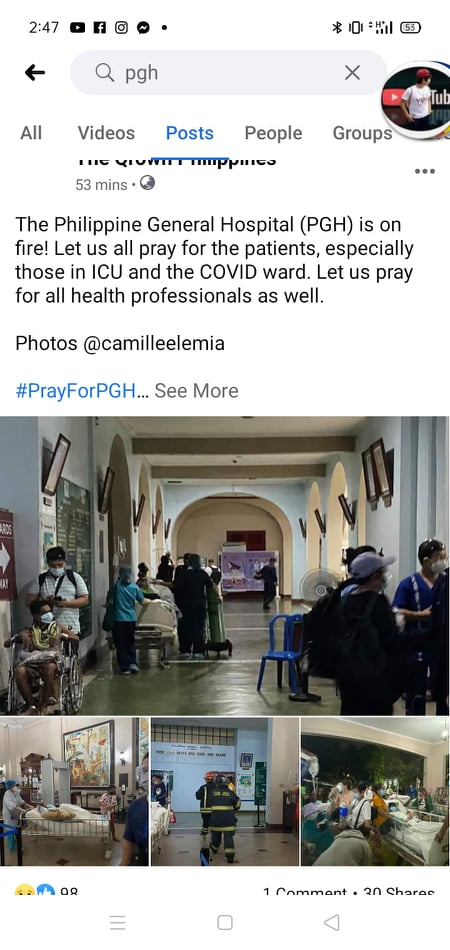
Task: Expand post text with See More
Action: pos(196,391)
